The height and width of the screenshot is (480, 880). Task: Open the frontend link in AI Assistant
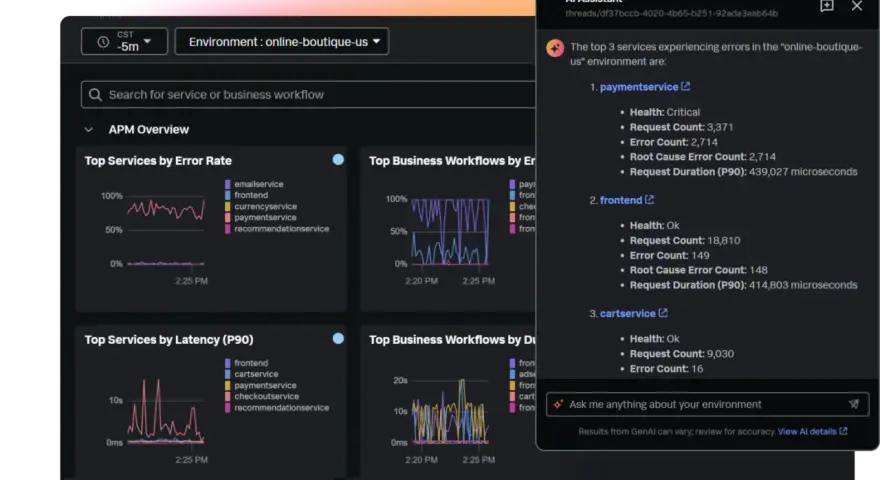pyautogui.click(x=621, y=200)
